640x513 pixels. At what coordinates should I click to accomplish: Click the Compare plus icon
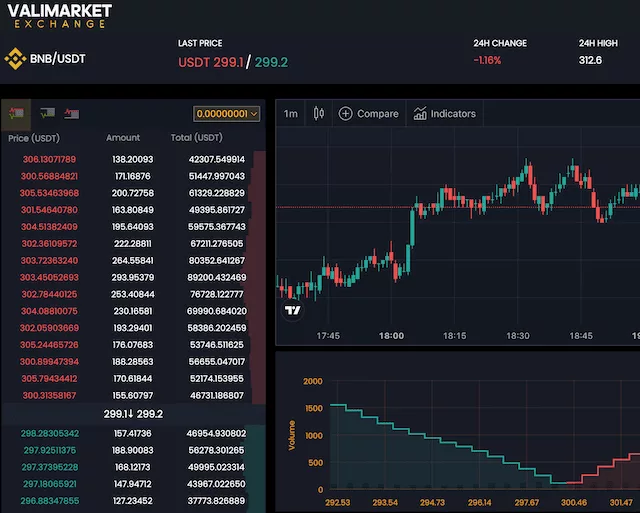pyautogui.click(x=345, y=114)
